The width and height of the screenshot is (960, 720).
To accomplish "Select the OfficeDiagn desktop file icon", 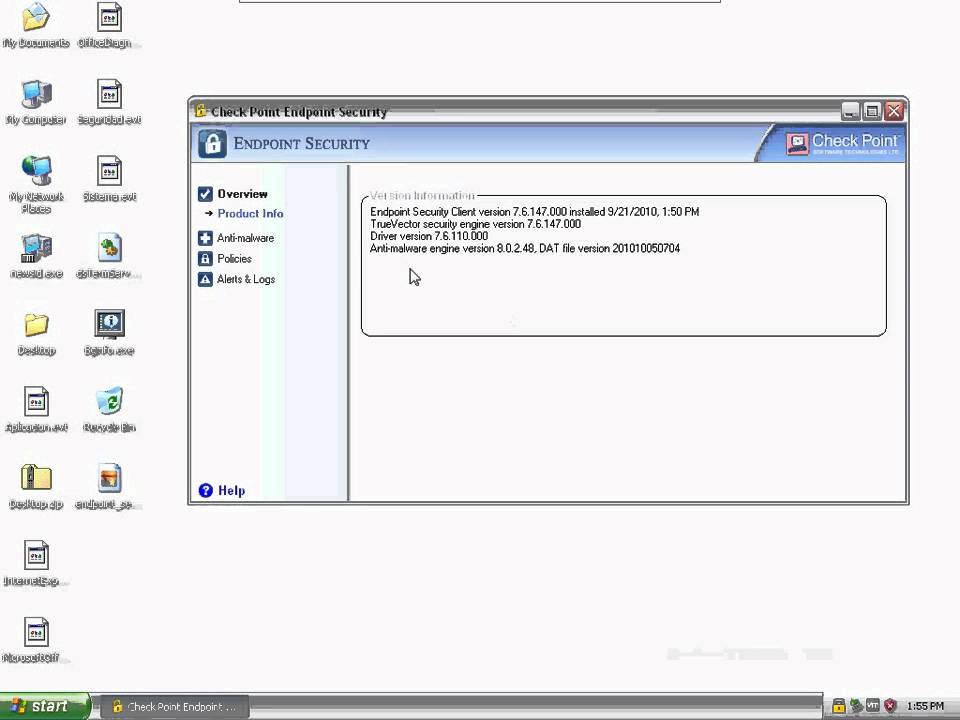I will click(109, 24).
